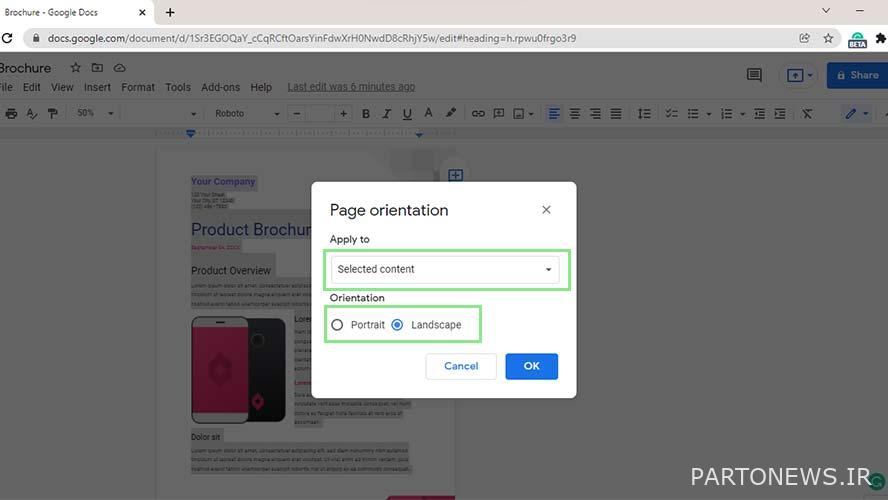Image resolution: width=888 pixels, height=500 pixels.
Task: Expand the insert image dropdown arrow
Action: (x=531, y=114)
